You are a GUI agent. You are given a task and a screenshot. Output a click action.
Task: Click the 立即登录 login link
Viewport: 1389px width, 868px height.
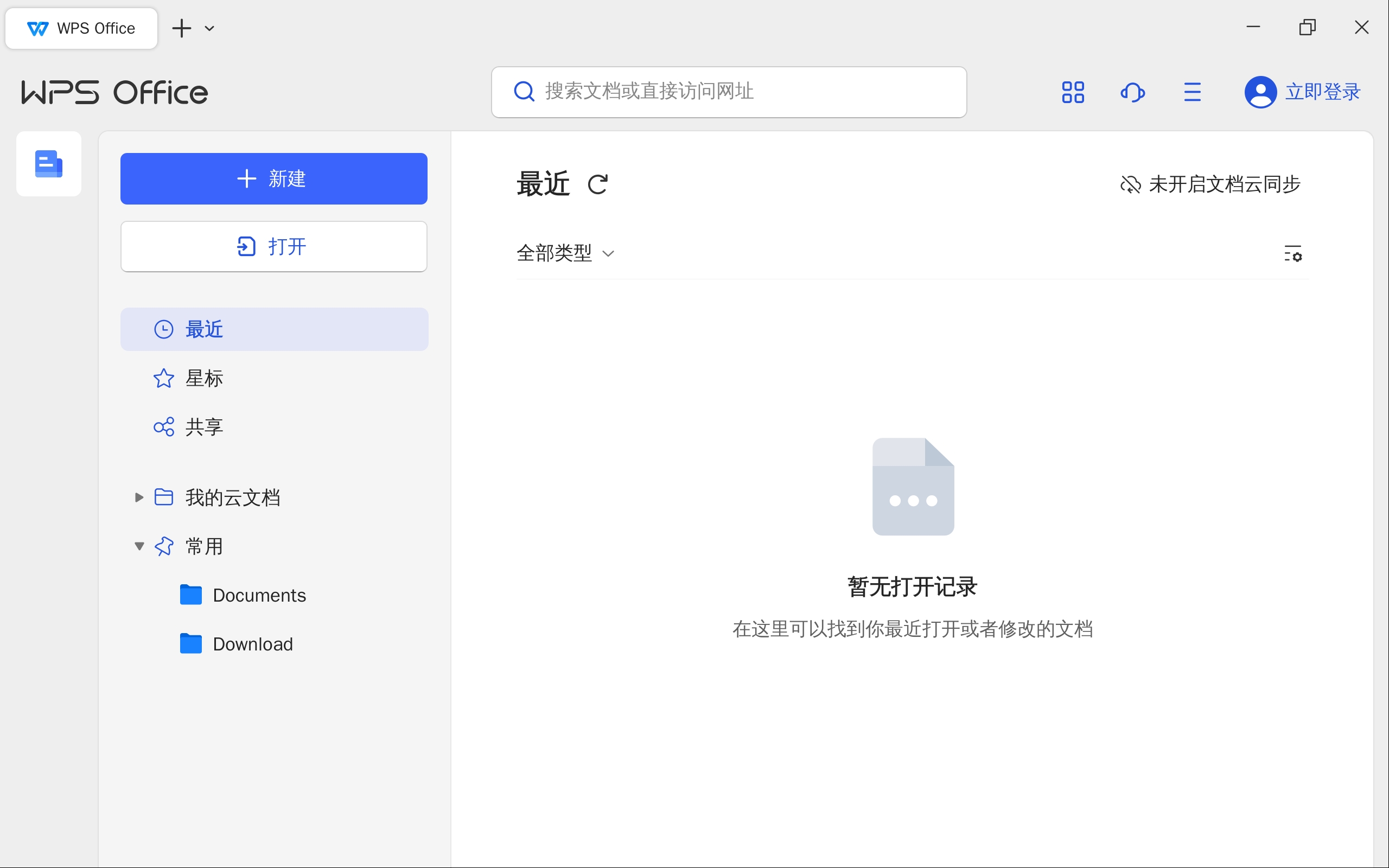(1323, 92)
